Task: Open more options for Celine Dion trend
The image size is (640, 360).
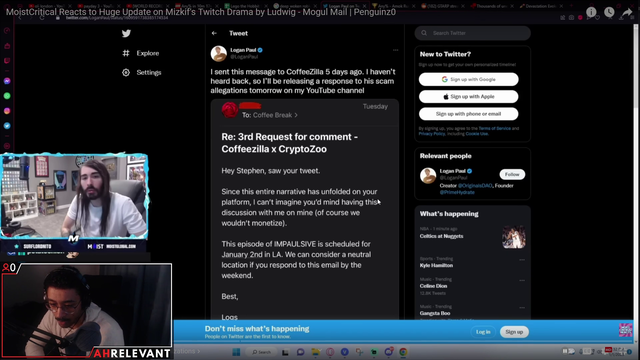Action: [x=522, y=280]
